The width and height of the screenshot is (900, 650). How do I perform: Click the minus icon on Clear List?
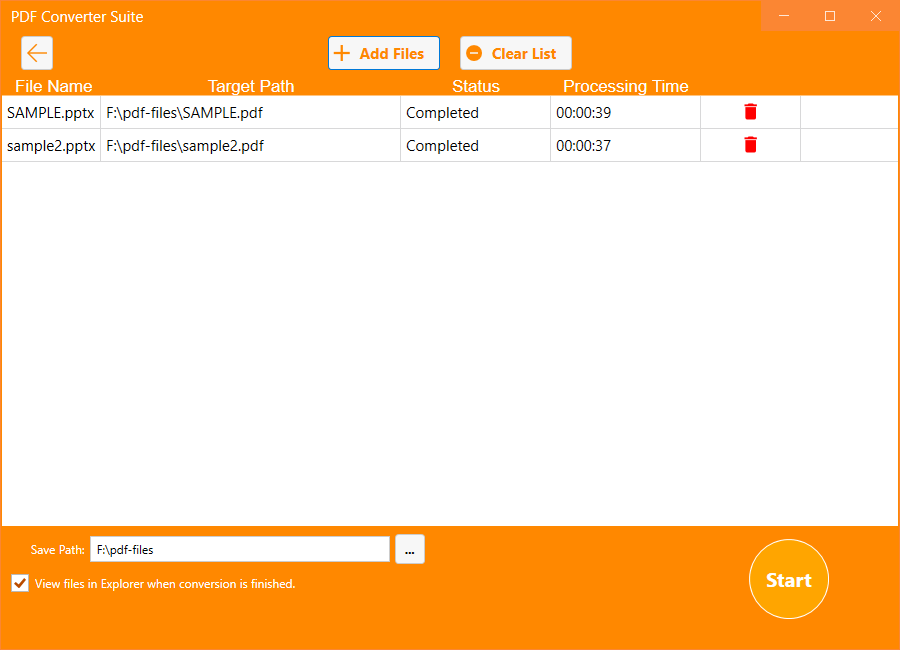pos(475,52)
